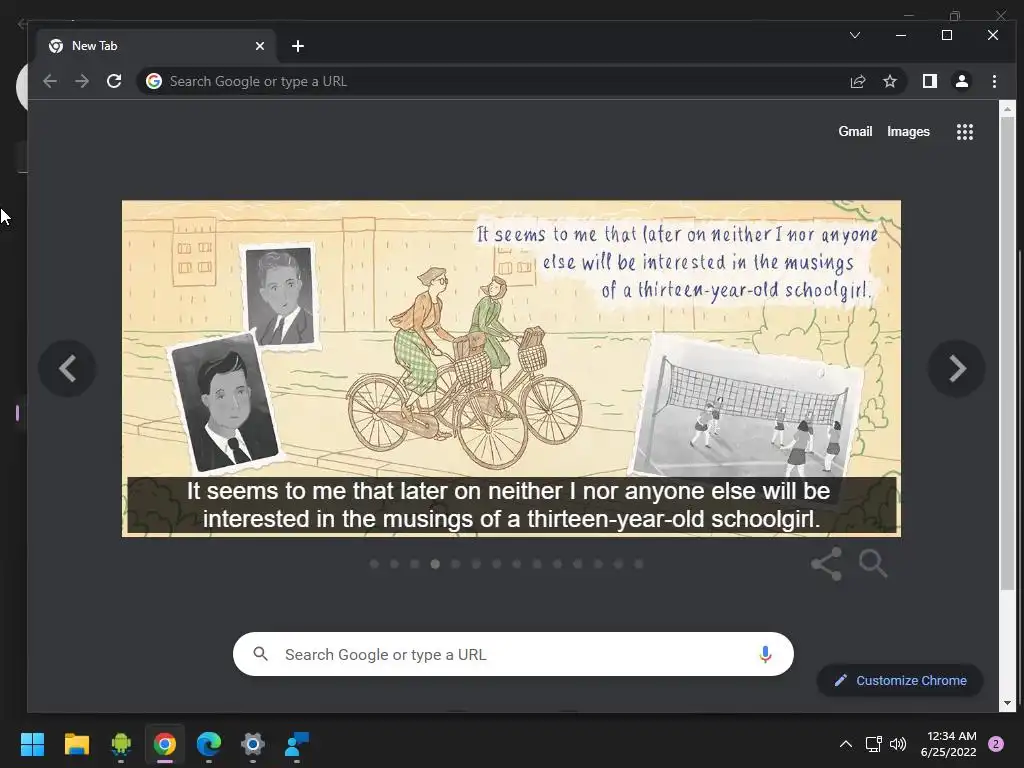Open the network status icon
Screen dimensions: 1024x768
873,744
